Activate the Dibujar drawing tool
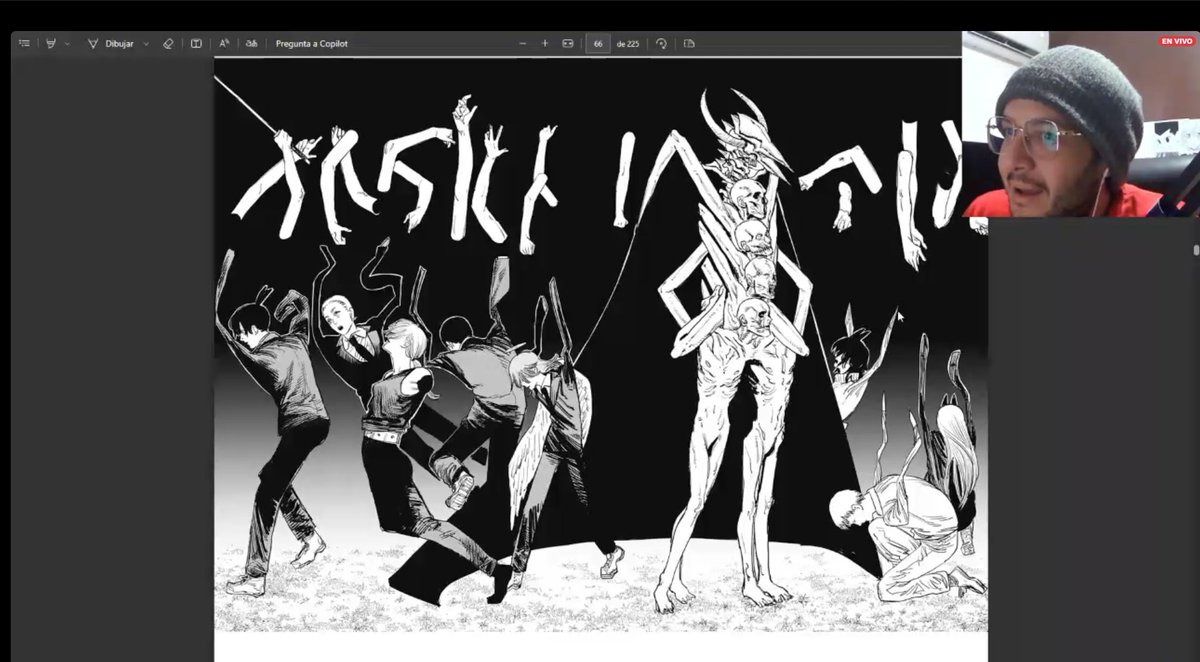 pos(111,43)
